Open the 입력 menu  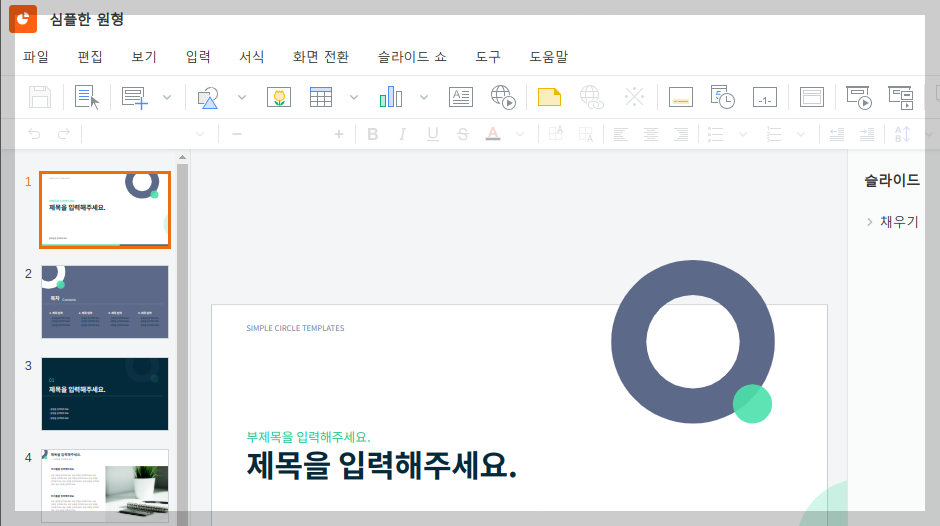198,56
